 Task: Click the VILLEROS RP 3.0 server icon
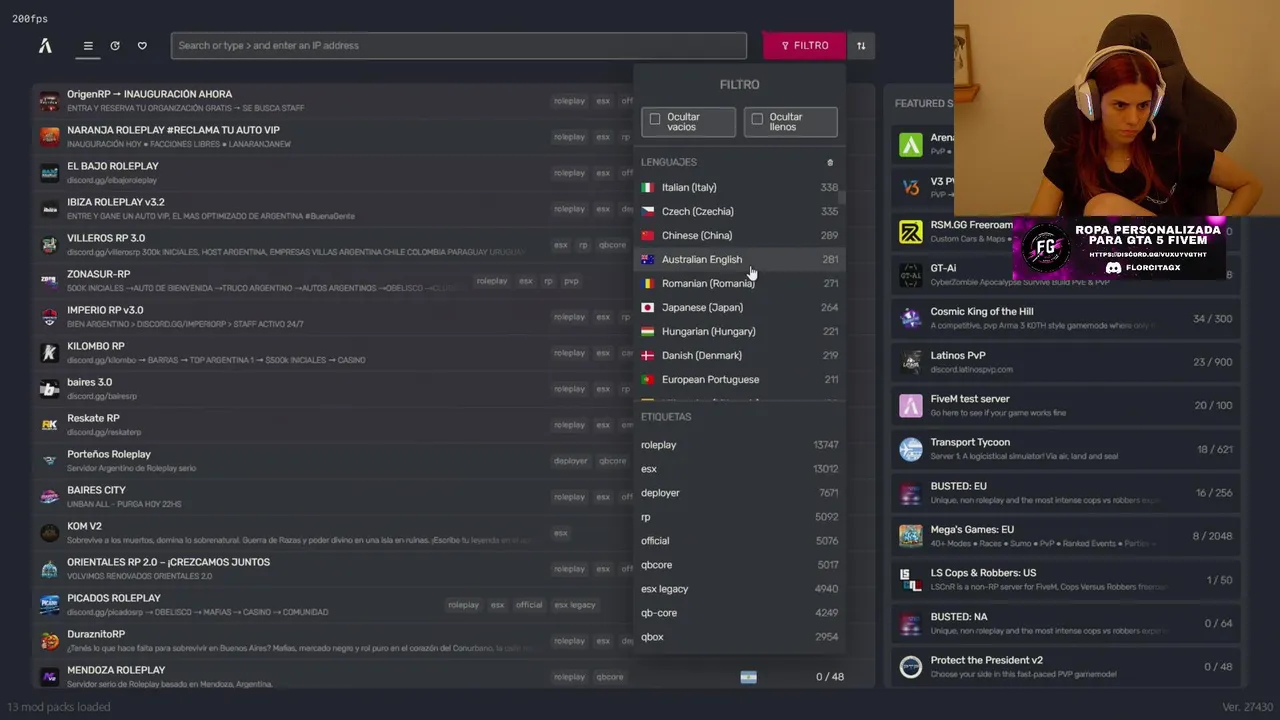[49, 245]
